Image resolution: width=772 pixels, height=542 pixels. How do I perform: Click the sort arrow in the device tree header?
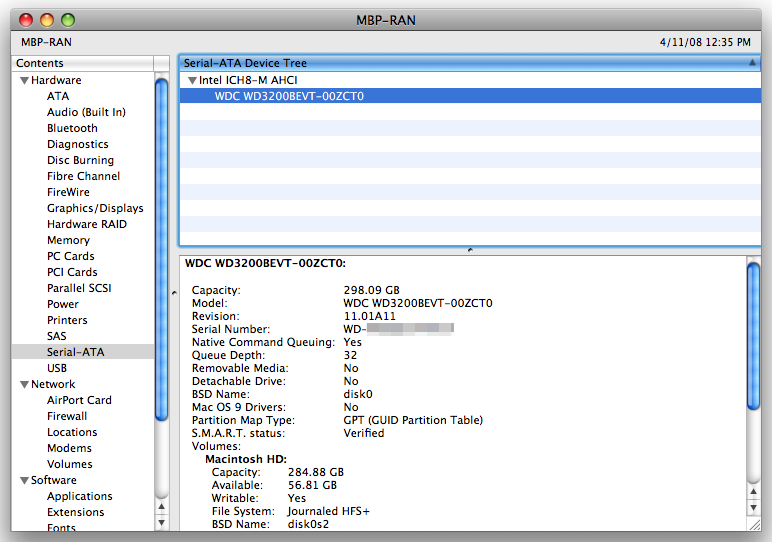[x=752, y=63]
